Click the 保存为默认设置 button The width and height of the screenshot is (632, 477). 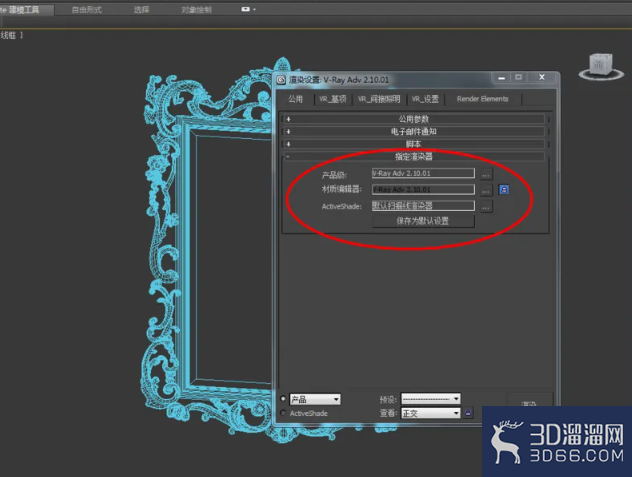coord(423,221)
